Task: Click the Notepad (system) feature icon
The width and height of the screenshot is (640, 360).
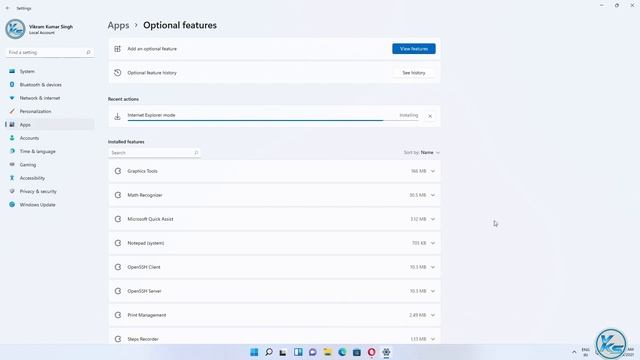Action: 118,243
